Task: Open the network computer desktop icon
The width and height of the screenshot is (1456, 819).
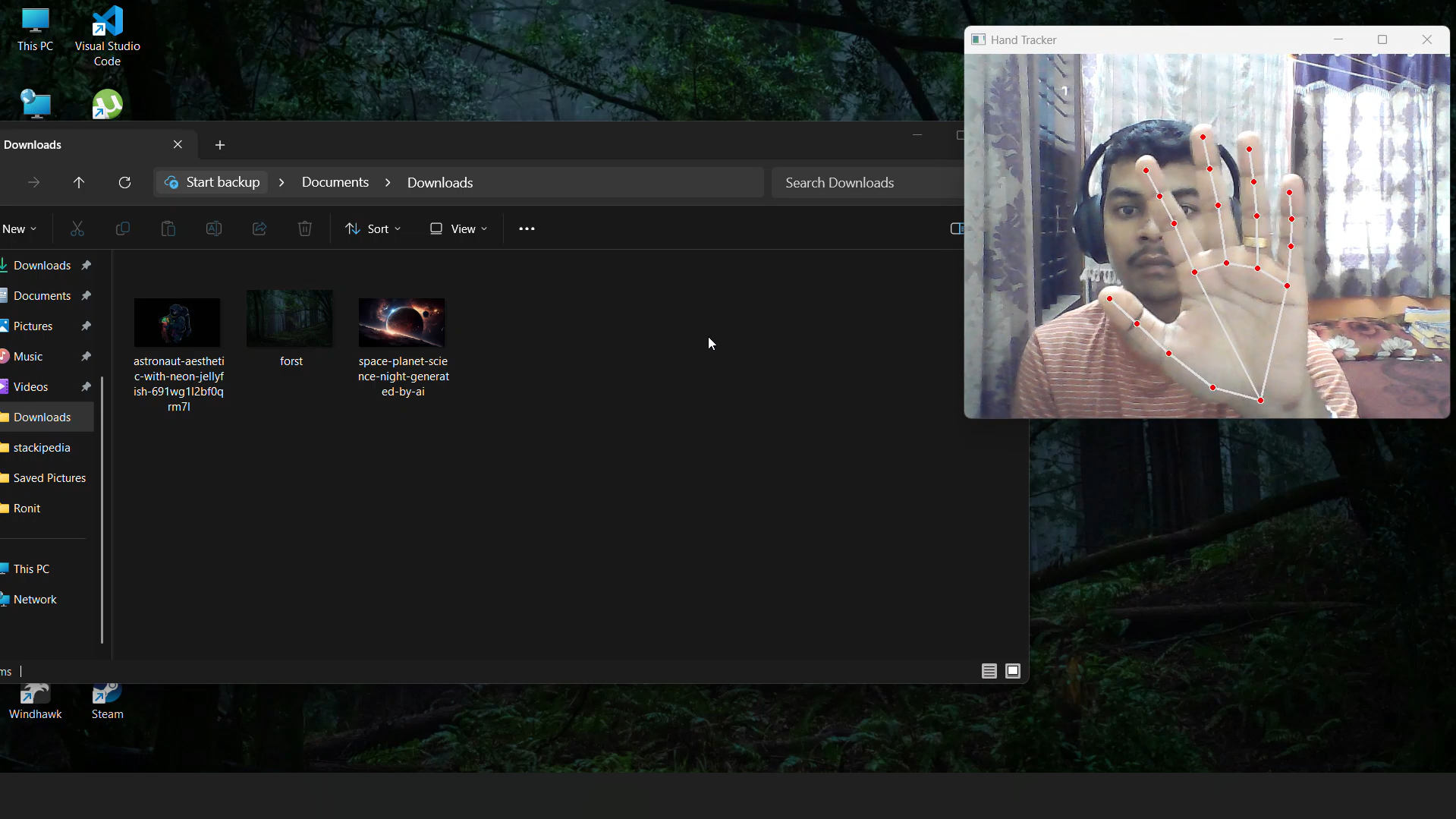Action: [x=35, y=105]
